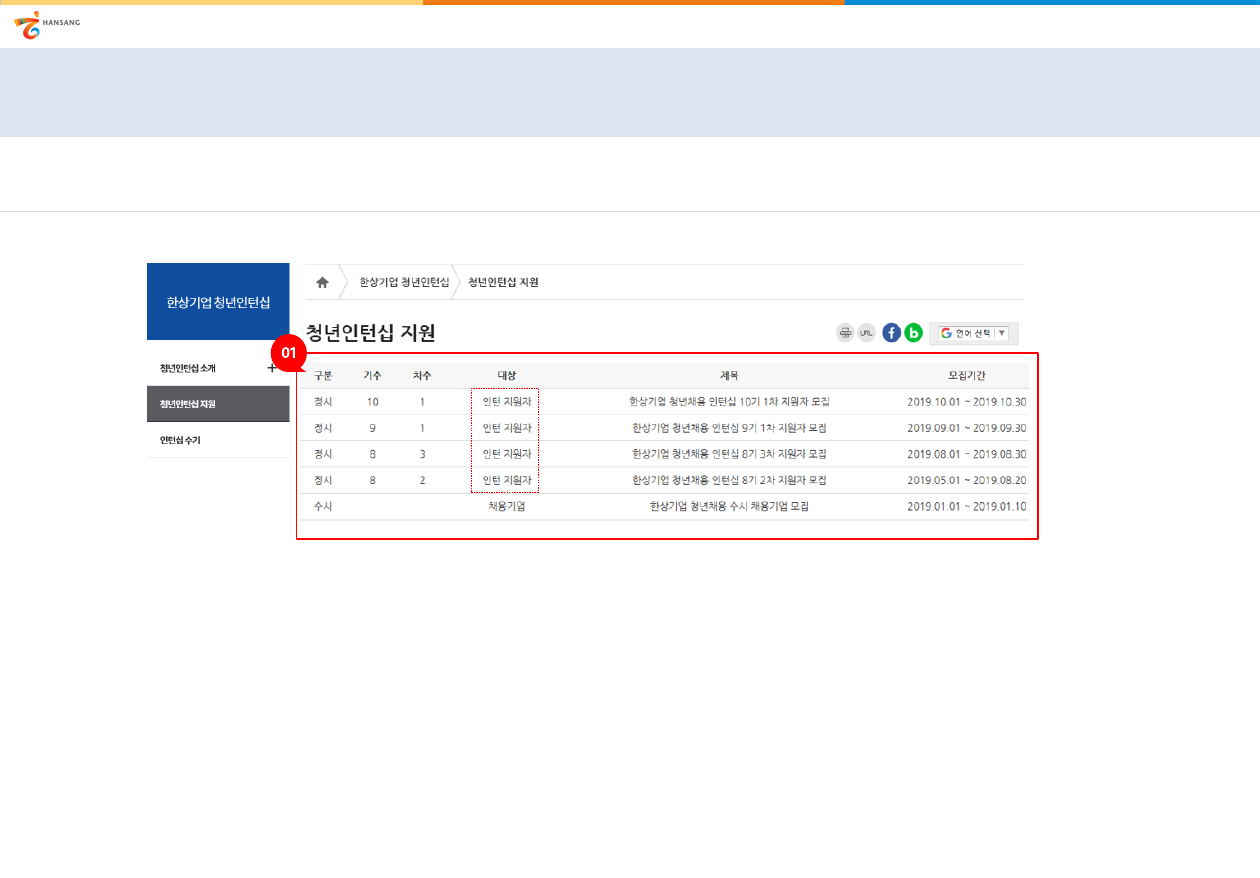Screen dimensions: 1260x878
Task: Click the 기수 column header
Action: (x=372, y=376)
